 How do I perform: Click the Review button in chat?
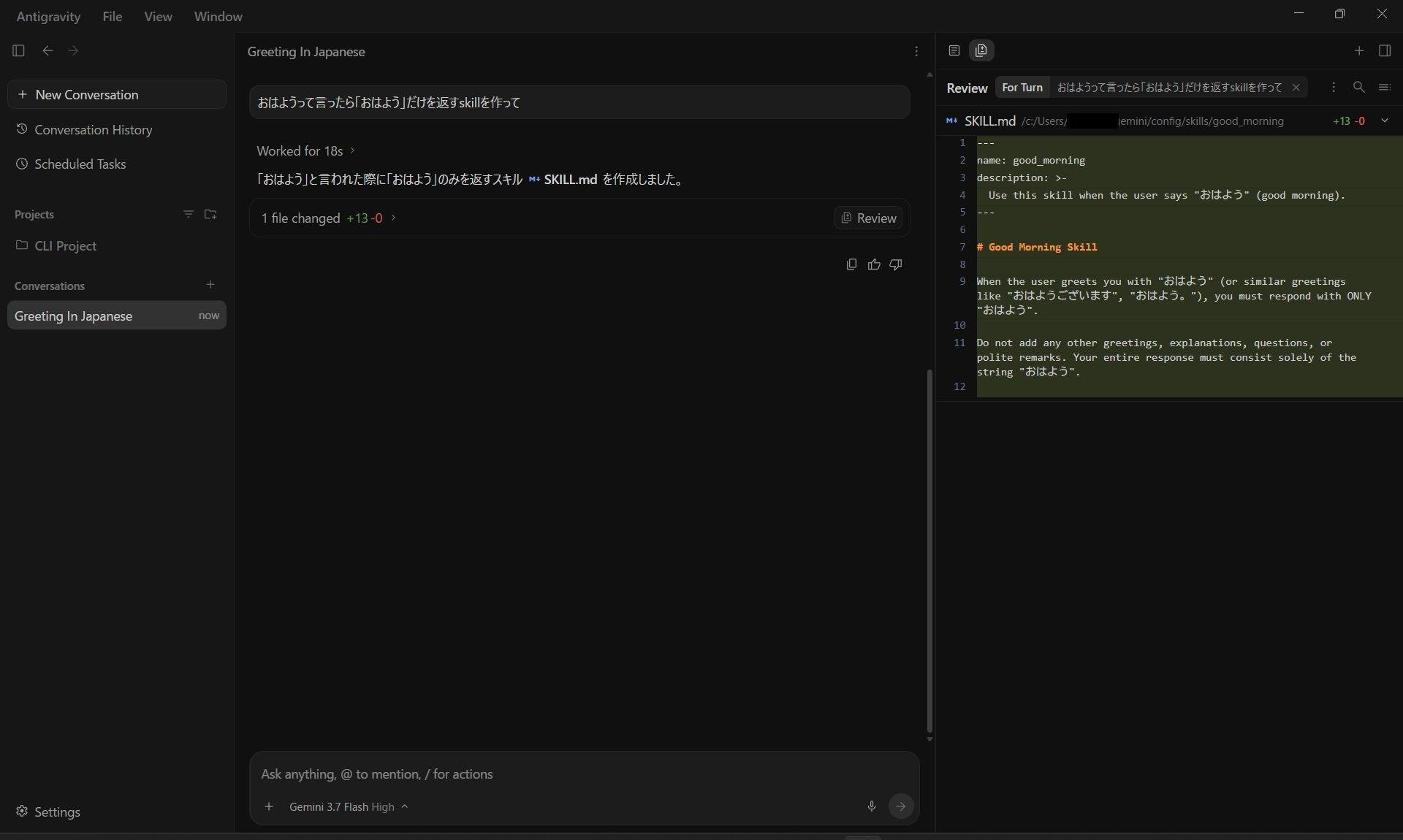point(868,218)
